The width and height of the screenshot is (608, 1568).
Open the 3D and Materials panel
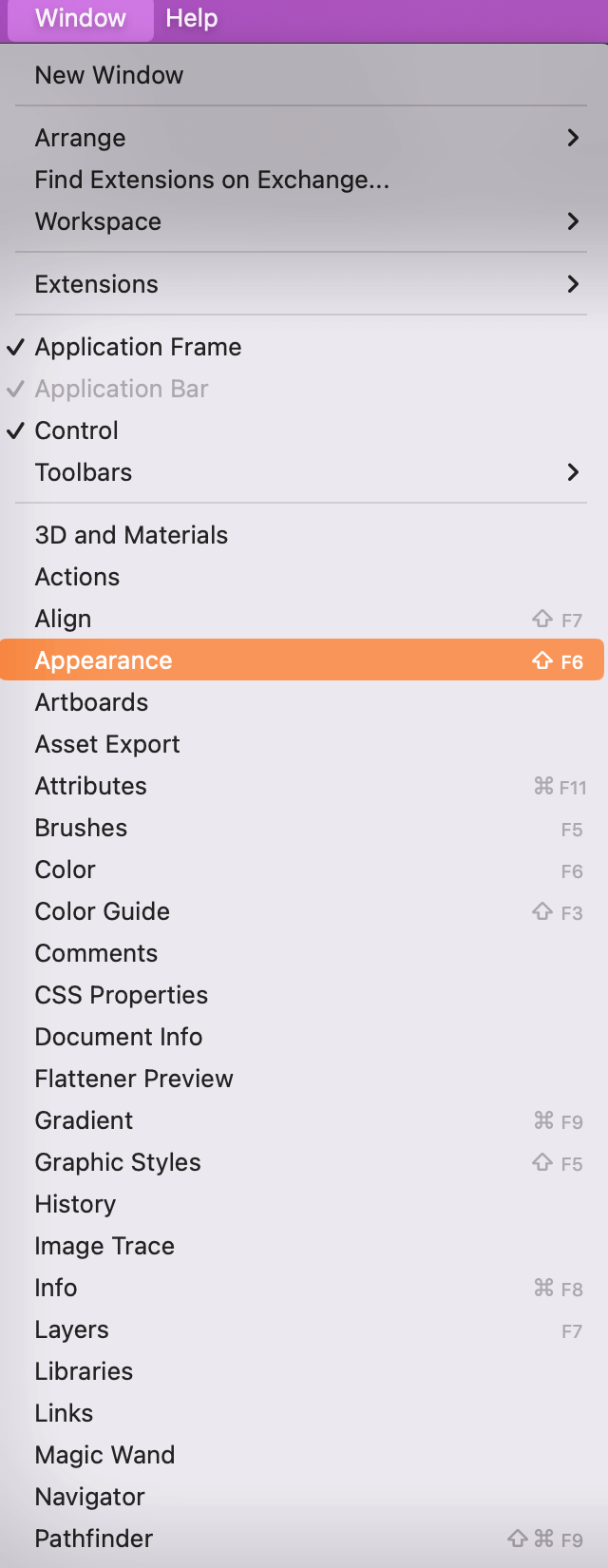[131, 535]
